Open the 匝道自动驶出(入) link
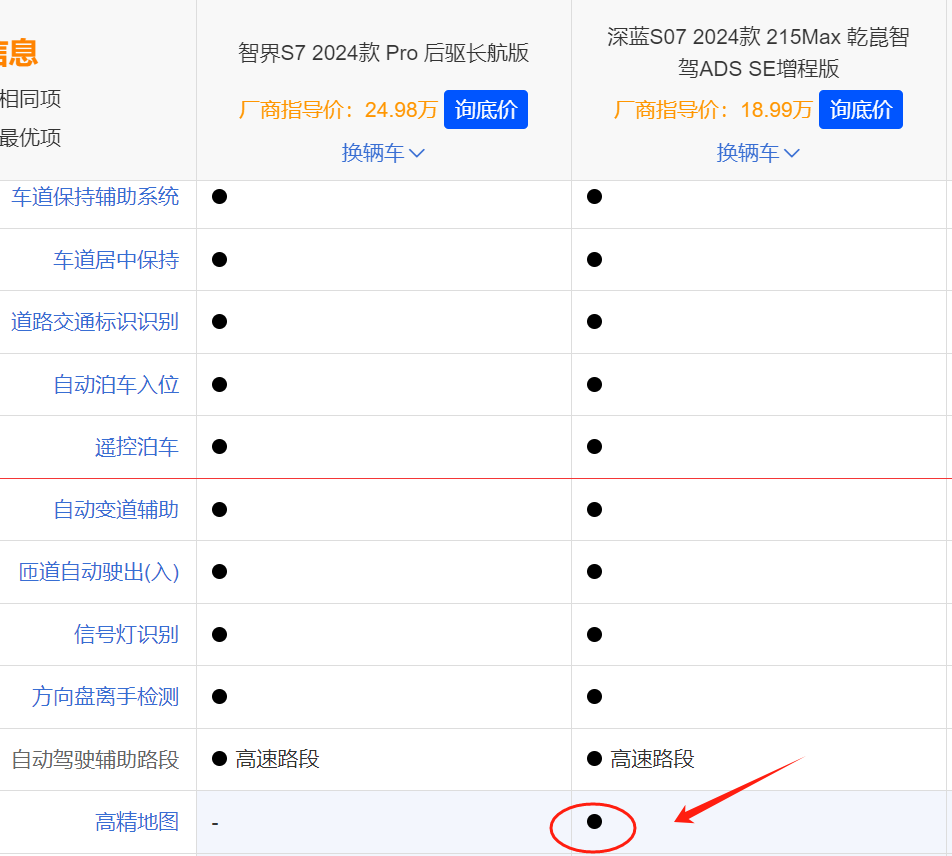Viewport: 952px width, 856px height. pos(99,572)
